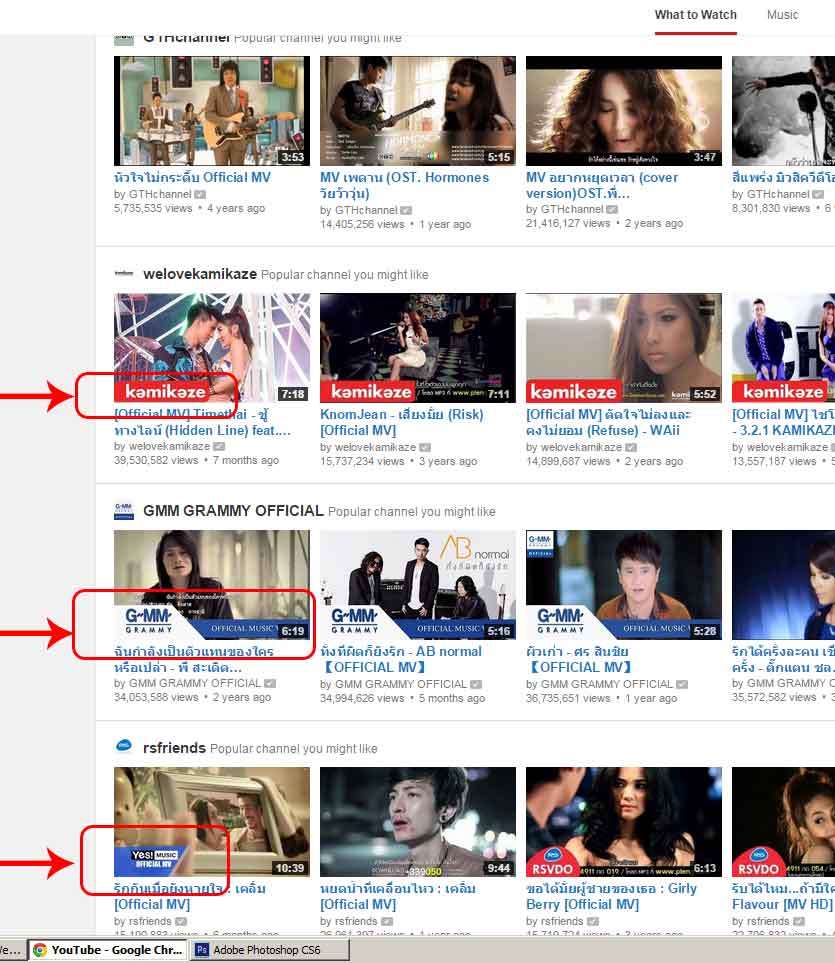
Task: Play the 3:53 GTHchannel video thumbnail
Action: click(212, 111)
